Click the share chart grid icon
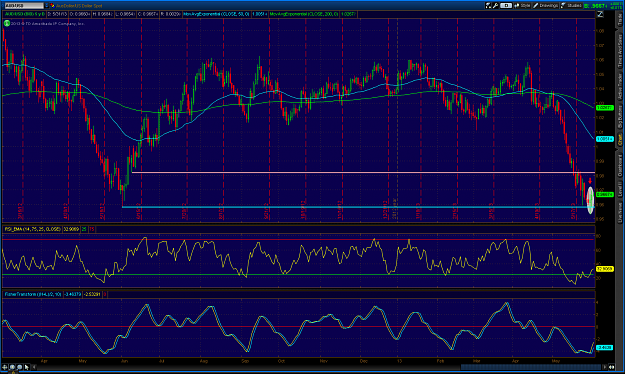625x374 pixels. pos(488,5)
